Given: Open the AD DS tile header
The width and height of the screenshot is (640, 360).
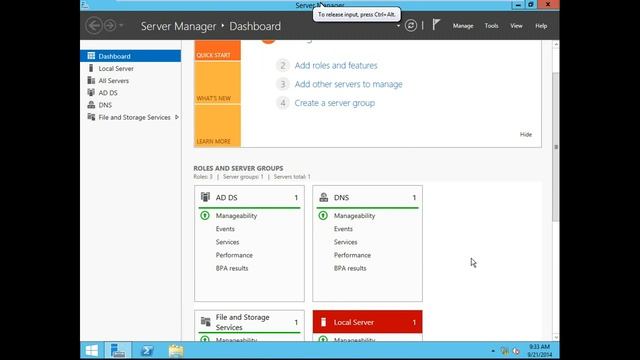Looking at the screenshot, I should point(249,198).
